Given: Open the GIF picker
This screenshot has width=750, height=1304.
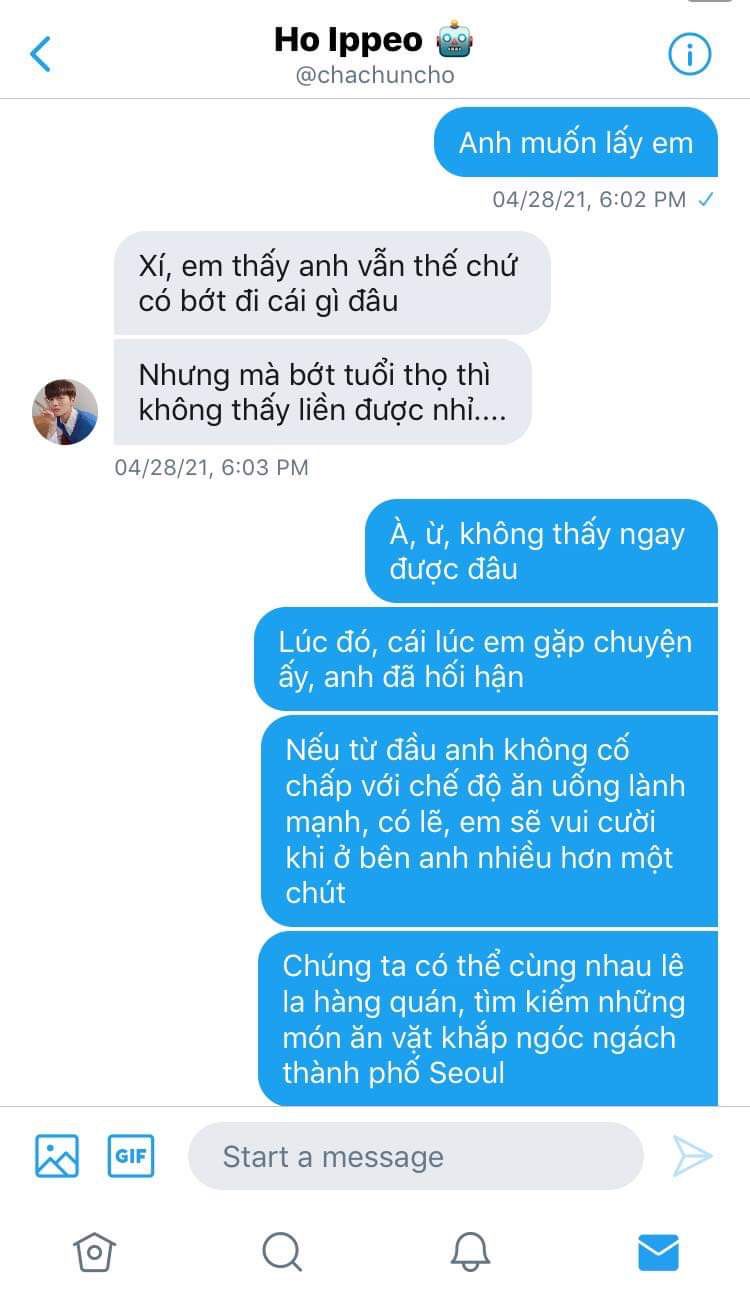Looking at the screenshot, I should click(131, 1156).
